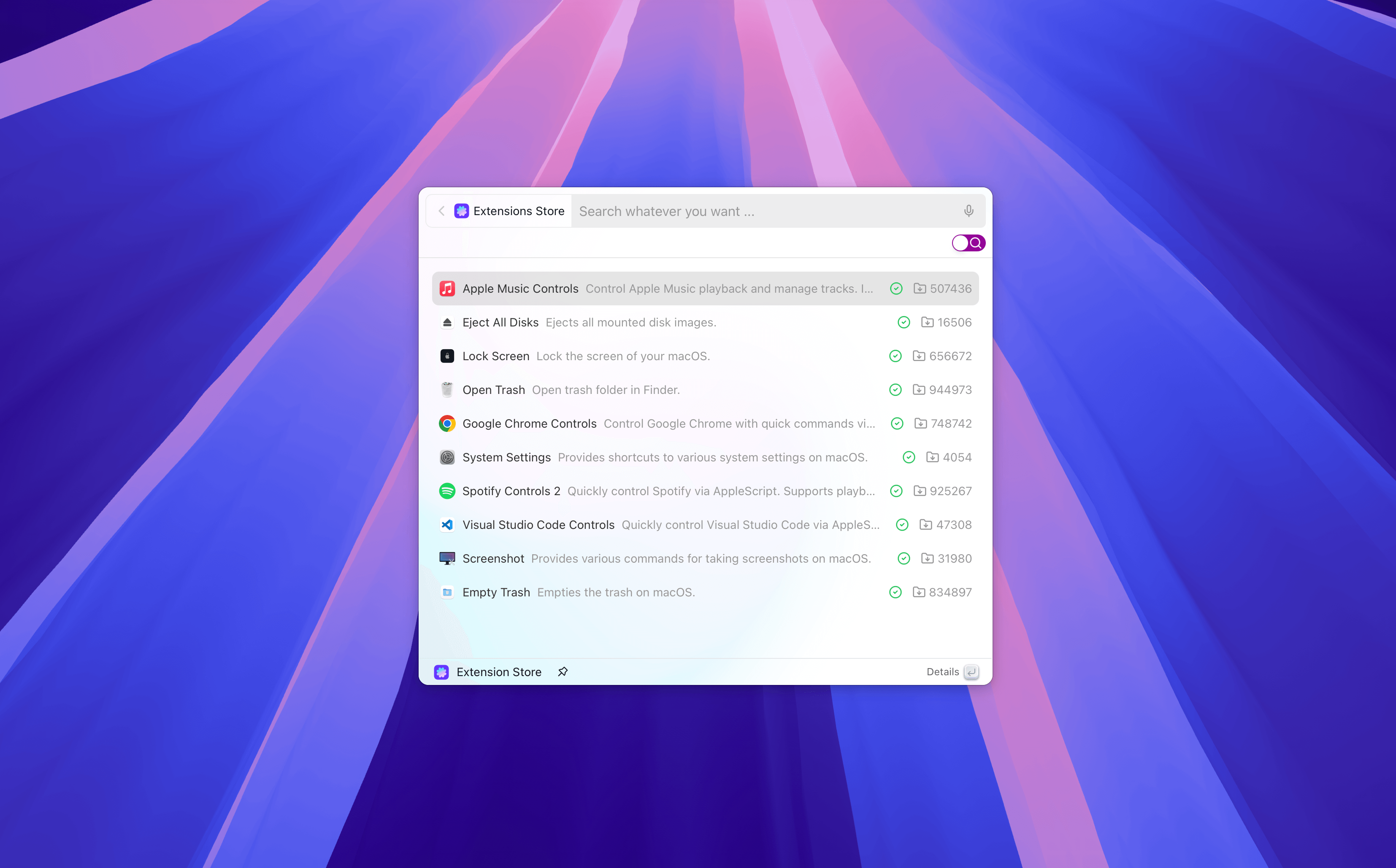Viewport: 1396px width, 868px height.
Task: Click the Eject All Disks icon
Action: pyautogui.click(x=447, y=322)
